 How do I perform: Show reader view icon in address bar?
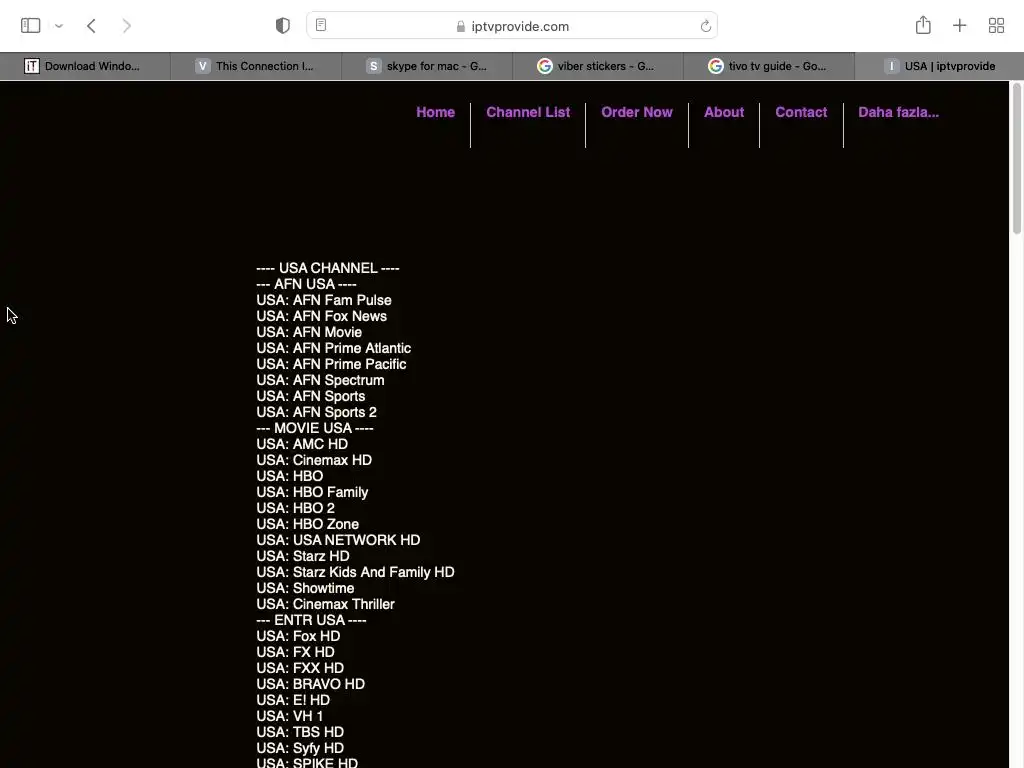pos(321,25)
